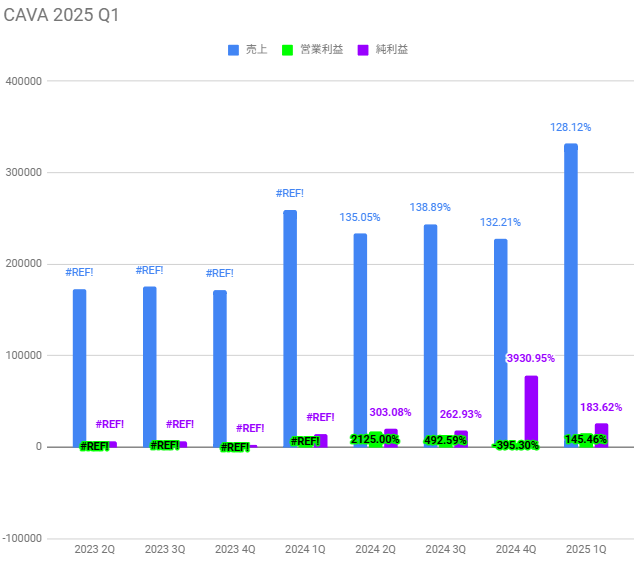This screenshot has height=566, width=641.
Task: Click the purple 純利益 legend swatch
Action: pyautogui.click(x=363, y=50)
